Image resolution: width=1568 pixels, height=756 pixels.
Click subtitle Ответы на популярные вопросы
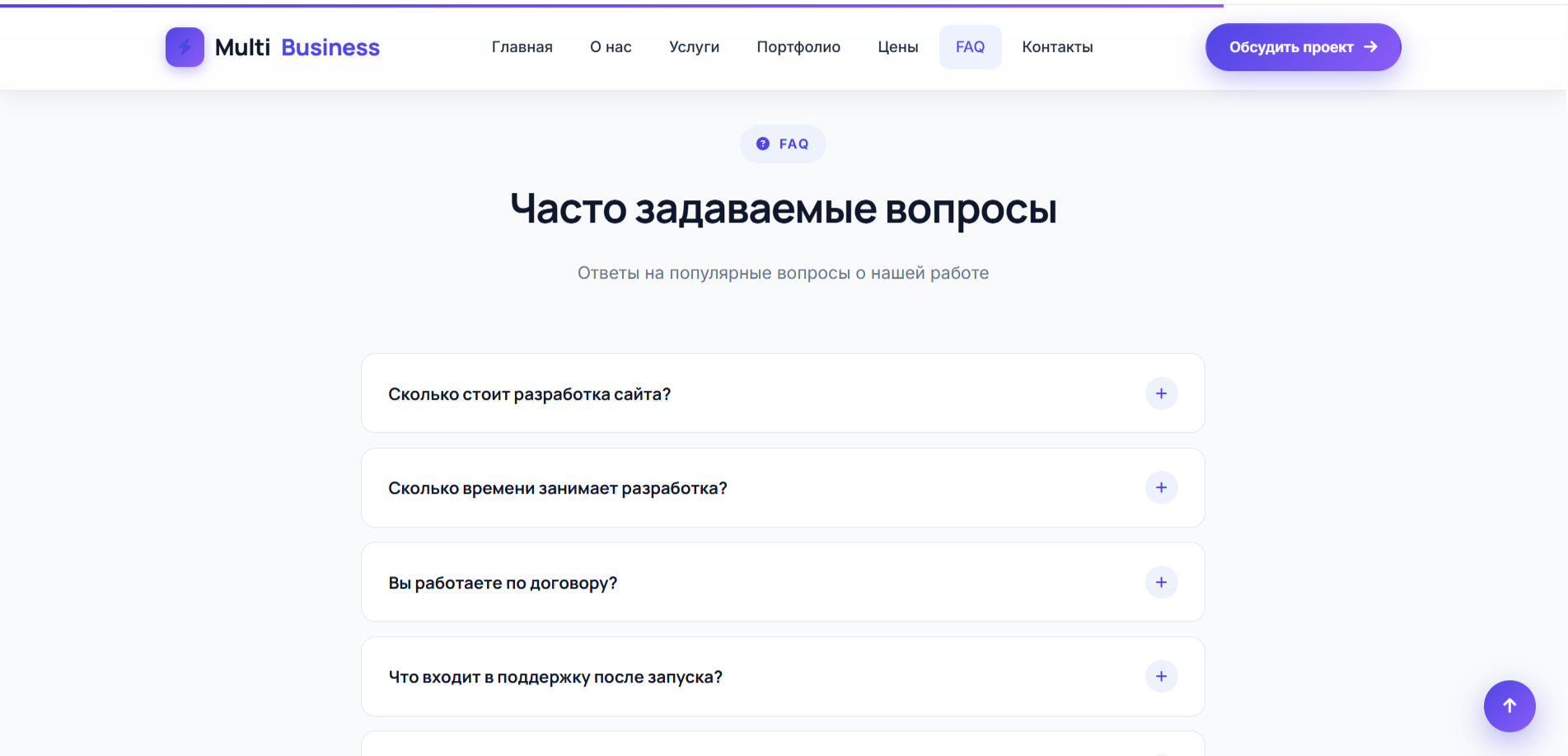point(784,273)
